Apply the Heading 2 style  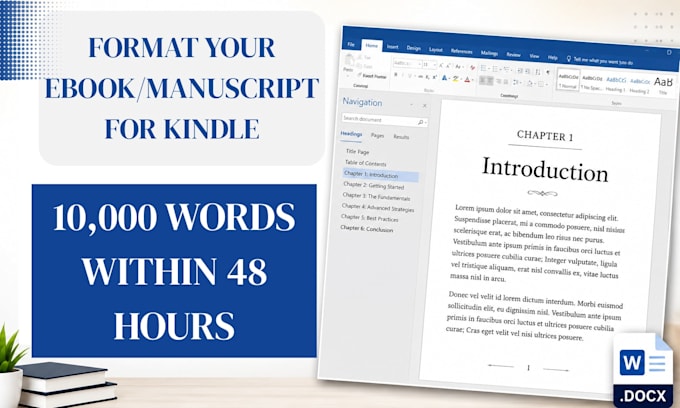[640, 86]
